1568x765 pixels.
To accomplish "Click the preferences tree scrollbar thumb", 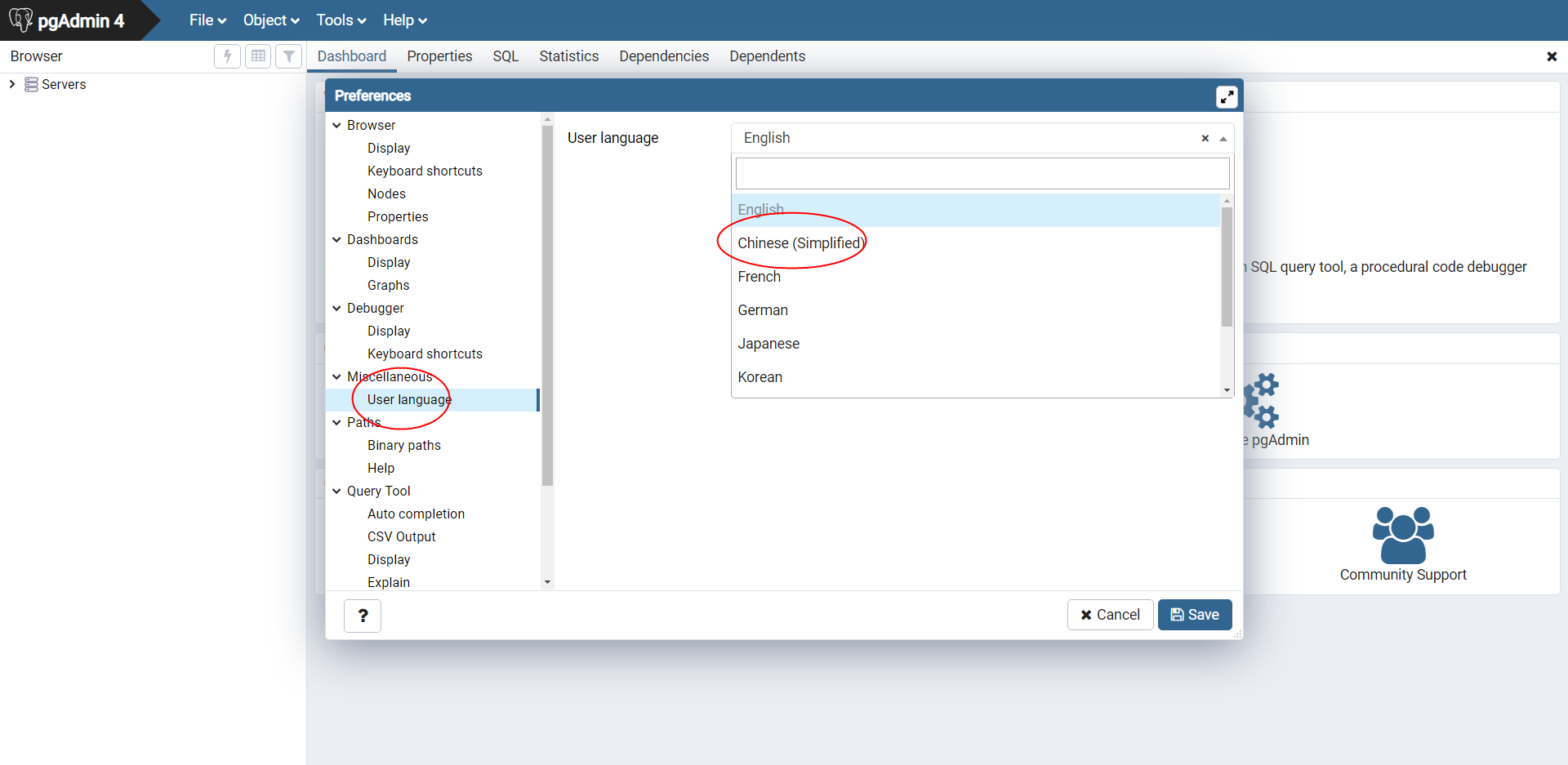I will pos(547,305).
